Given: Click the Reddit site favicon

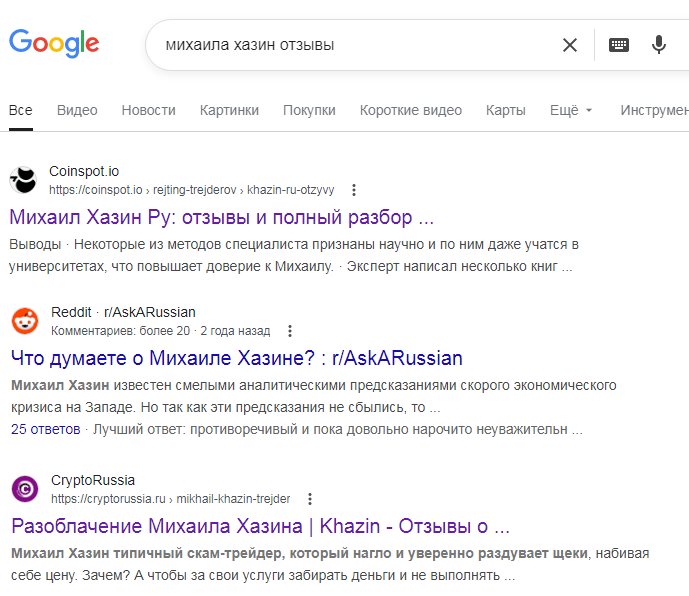Looking at the screenshot, I should 23,321.
